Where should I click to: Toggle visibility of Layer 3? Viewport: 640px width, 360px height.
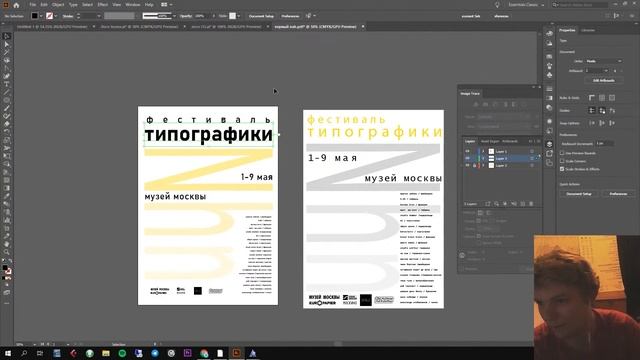tap(467, 165)
